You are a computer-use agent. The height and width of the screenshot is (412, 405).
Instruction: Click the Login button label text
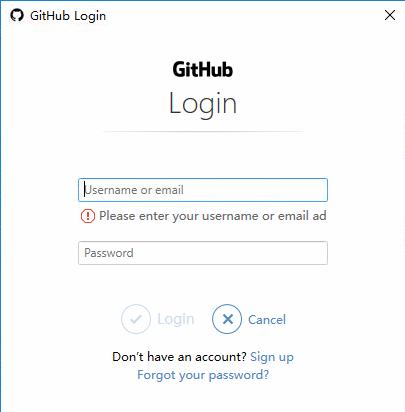pos(176,319)
